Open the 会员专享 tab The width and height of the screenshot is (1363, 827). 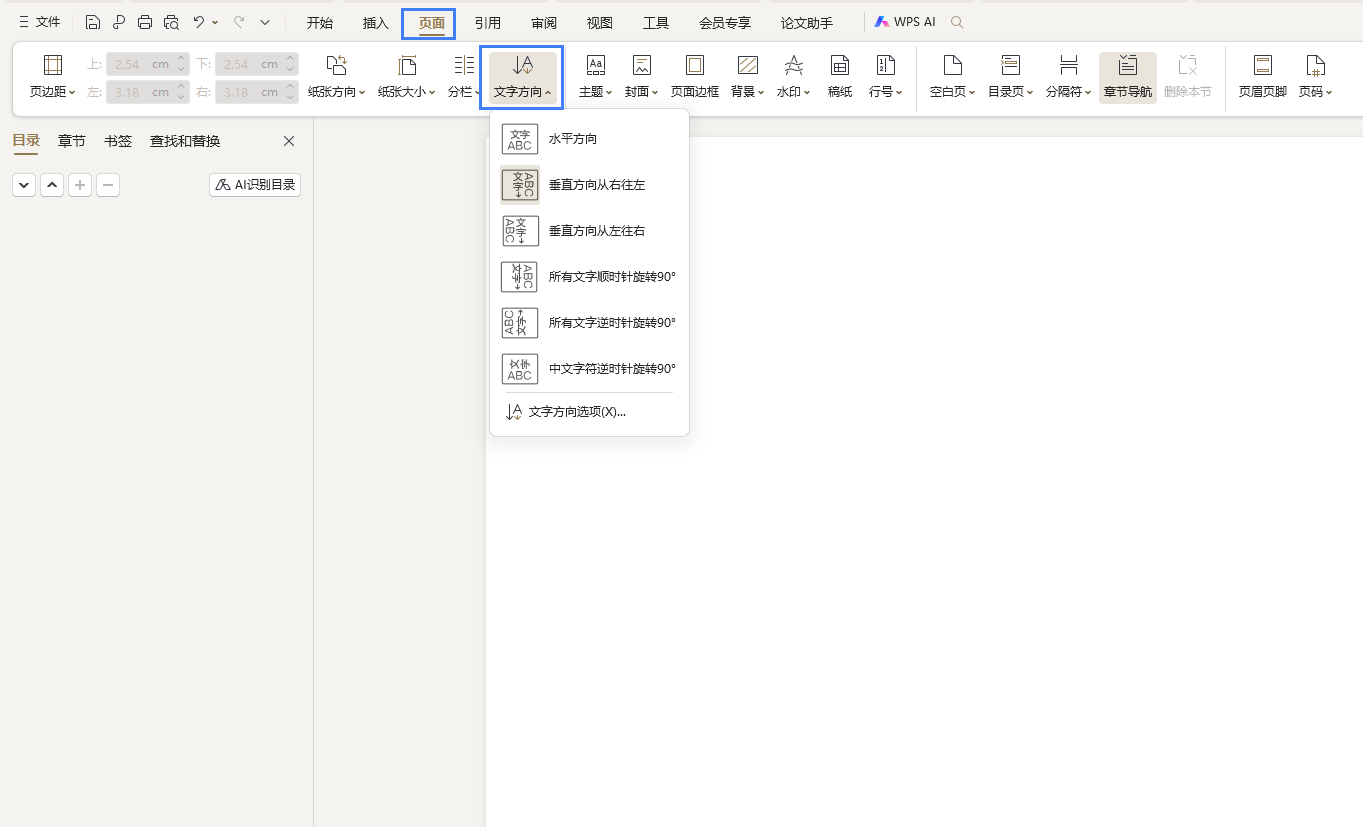(725, 23)
